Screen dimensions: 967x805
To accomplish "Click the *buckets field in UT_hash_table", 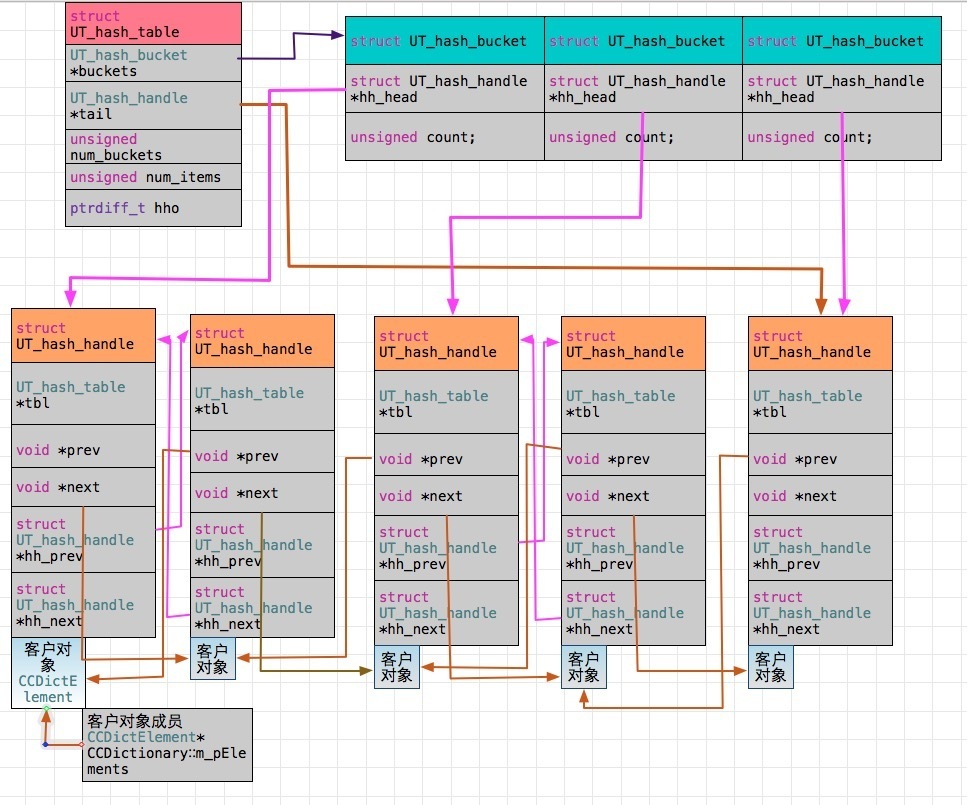I will click(153, 63).
